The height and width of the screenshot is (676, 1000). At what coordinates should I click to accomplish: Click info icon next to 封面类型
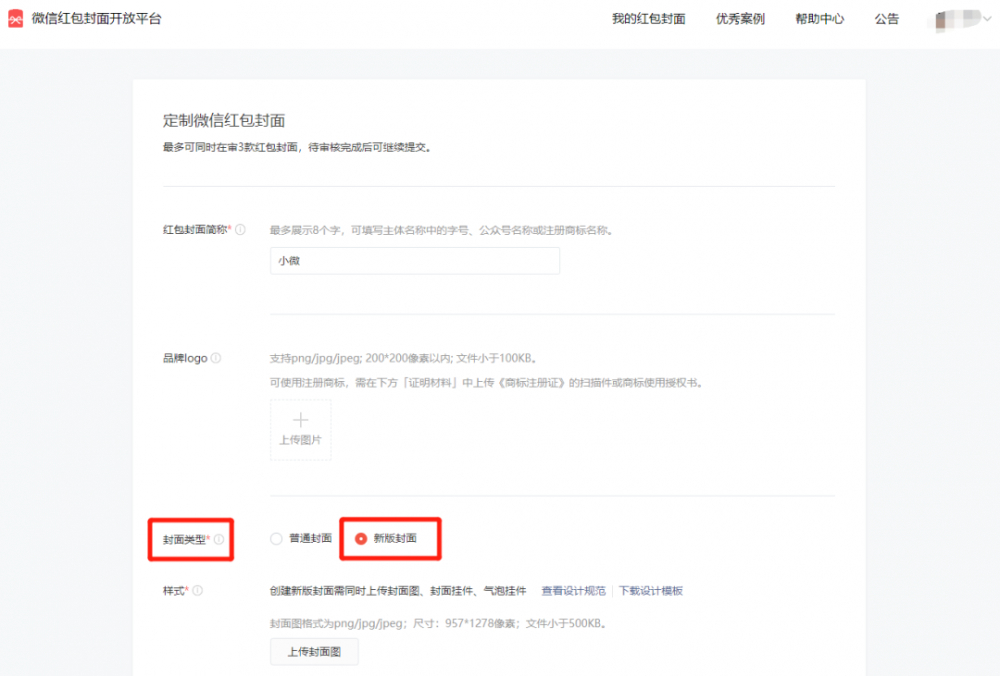(219, 540)
